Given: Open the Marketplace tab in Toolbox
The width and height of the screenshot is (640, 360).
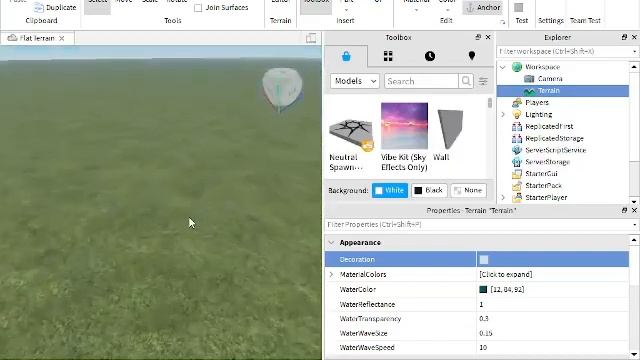Looking at the screenshot, I should coord(346,56).
